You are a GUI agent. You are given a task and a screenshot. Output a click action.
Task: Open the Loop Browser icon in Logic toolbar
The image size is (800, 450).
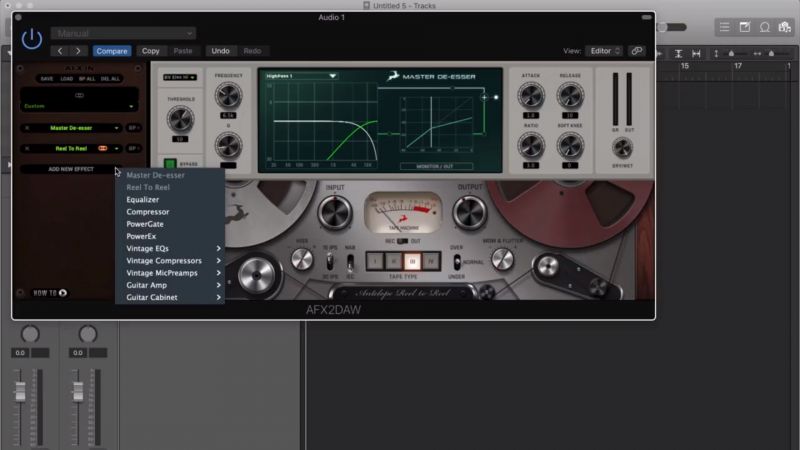[765, 27]
